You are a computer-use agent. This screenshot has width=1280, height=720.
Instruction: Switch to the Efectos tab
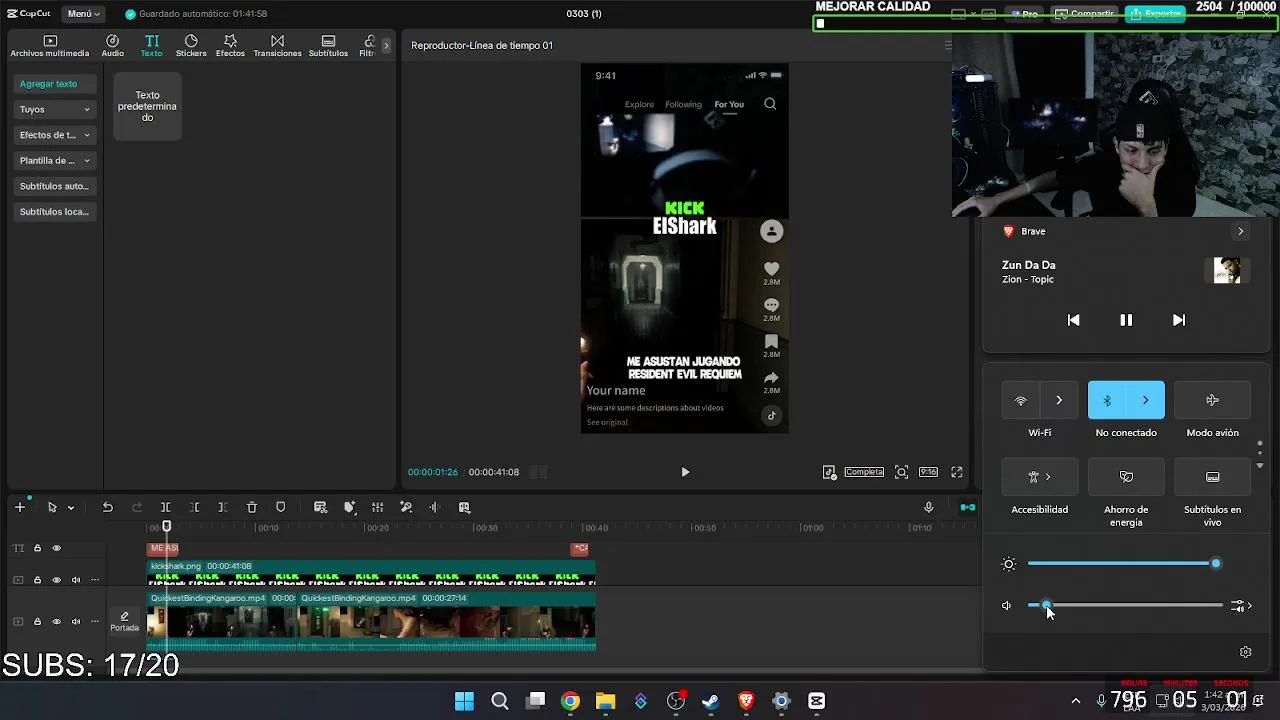230,46
